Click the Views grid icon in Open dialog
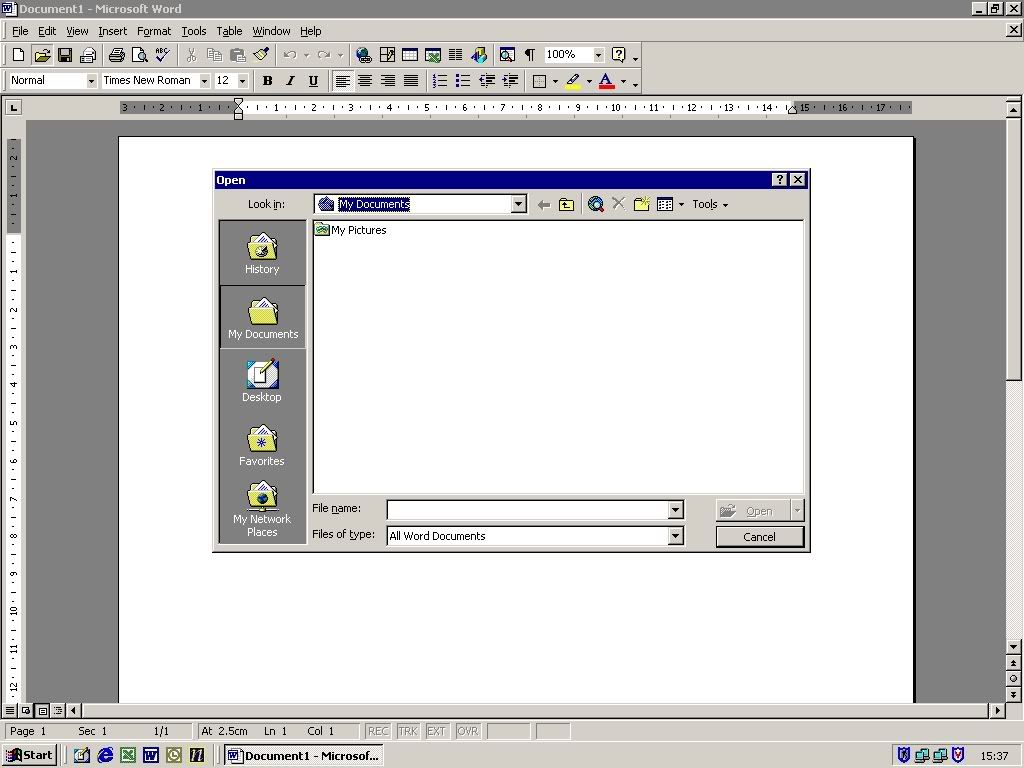Image resolution: width=1024 pixels, height=768 pixels. pos(665,204)
